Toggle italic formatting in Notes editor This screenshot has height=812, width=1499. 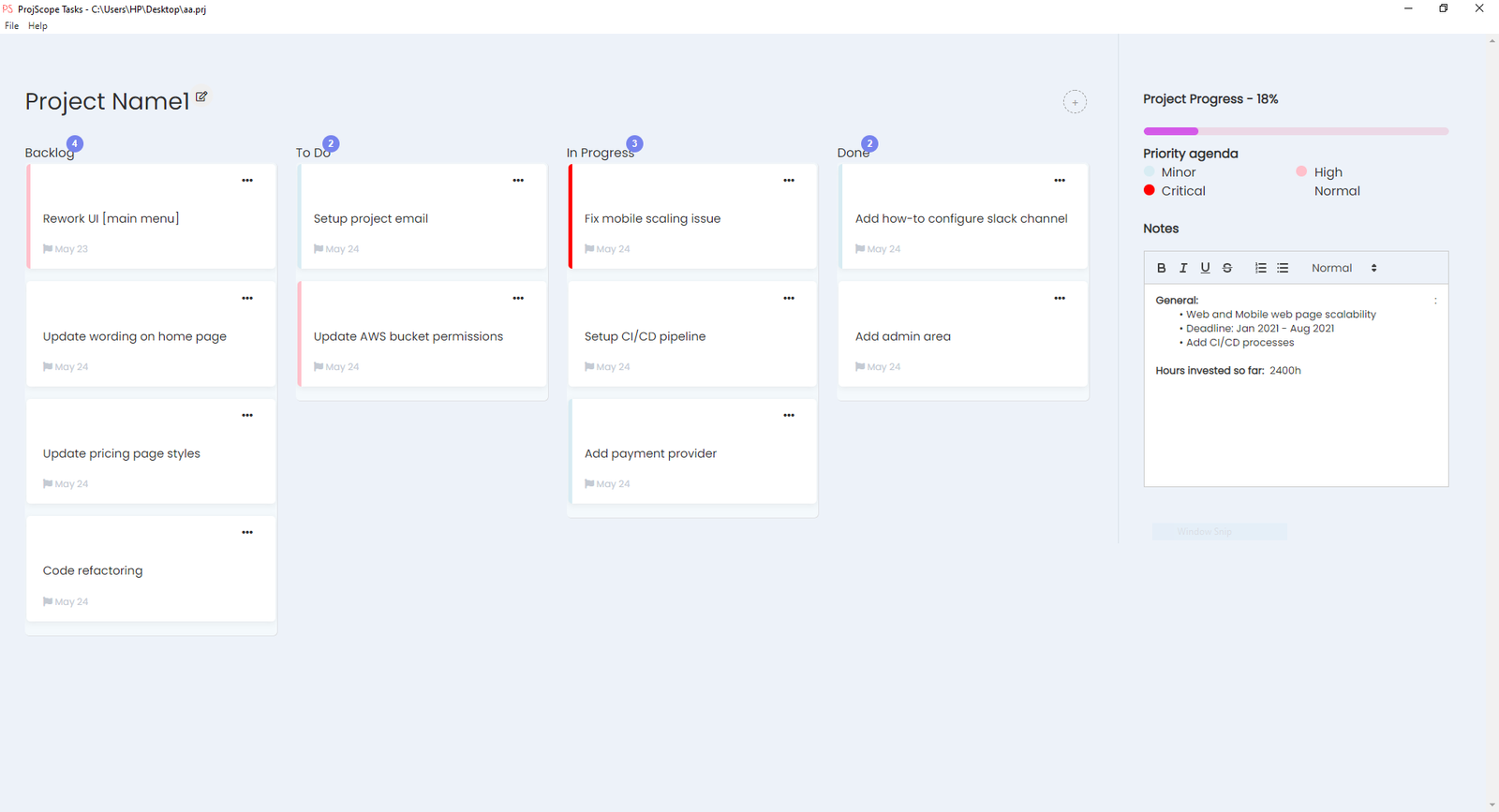(x=1183, y=268)
